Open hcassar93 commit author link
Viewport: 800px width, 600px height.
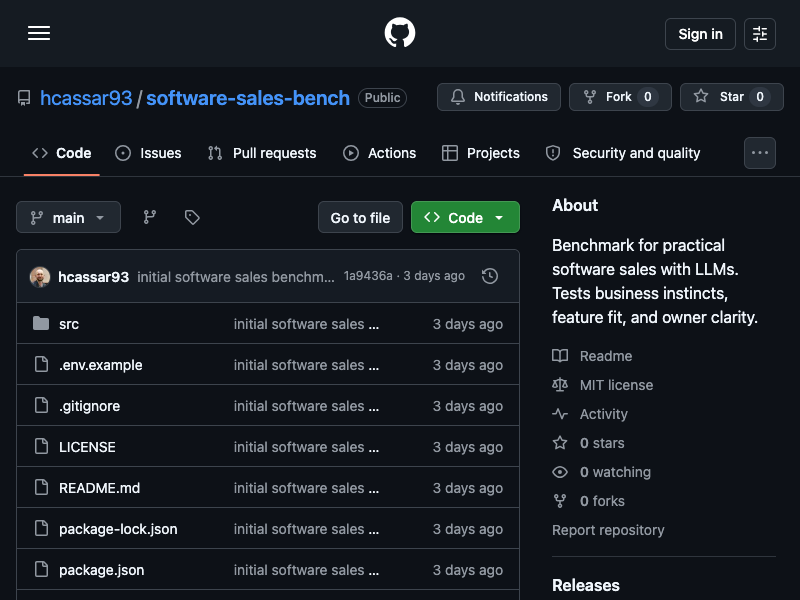(x=93, y=277)
